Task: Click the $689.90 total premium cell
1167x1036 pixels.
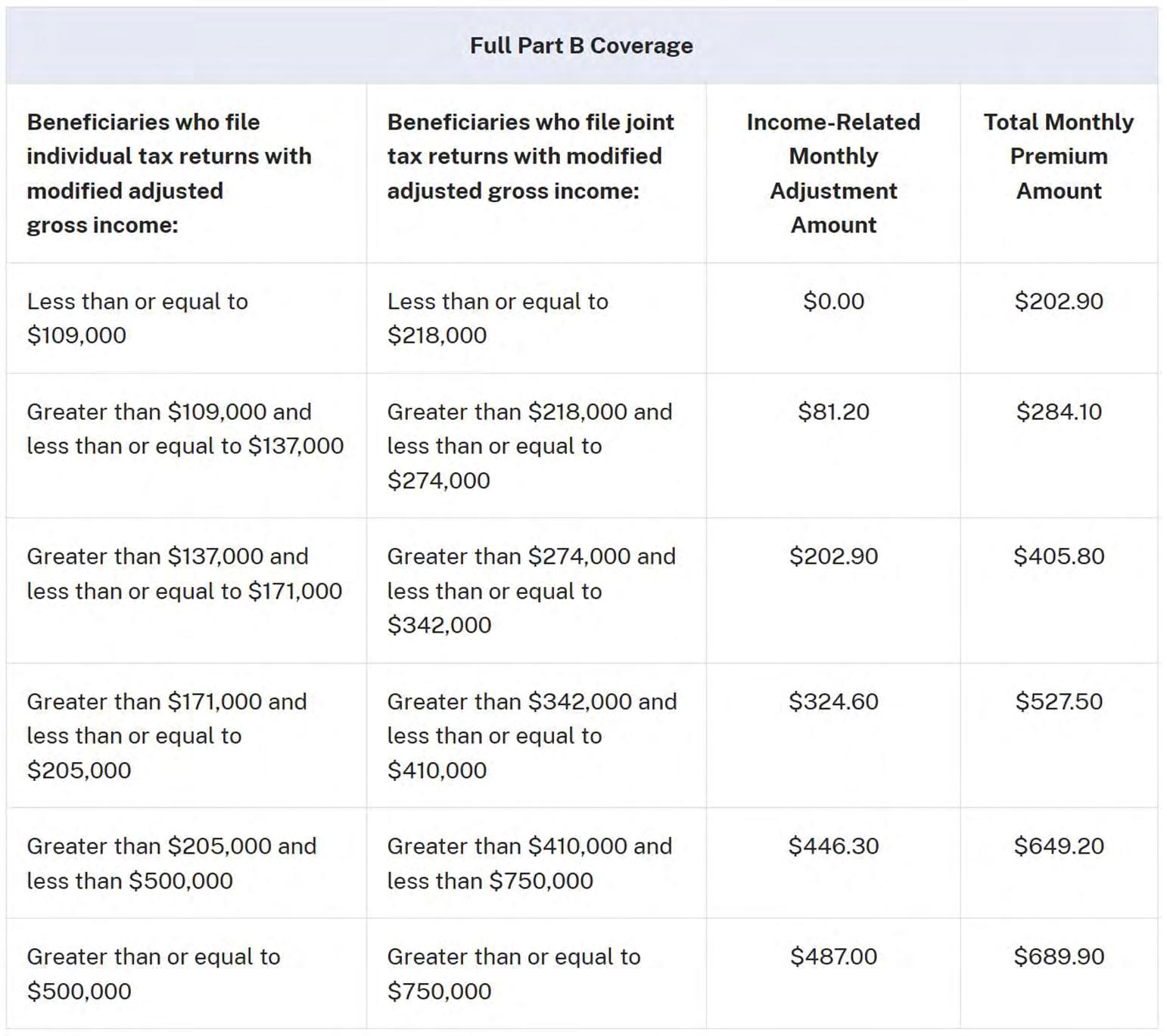Action: (x=1058, y=957)
